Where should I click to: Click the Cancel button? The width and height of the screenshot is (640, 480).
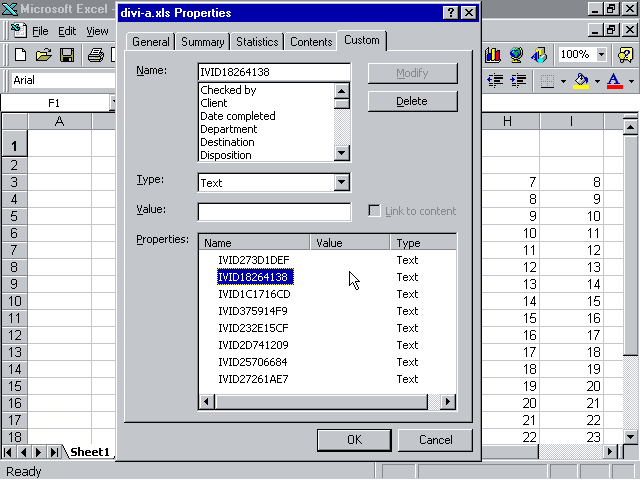pos(435,440)
